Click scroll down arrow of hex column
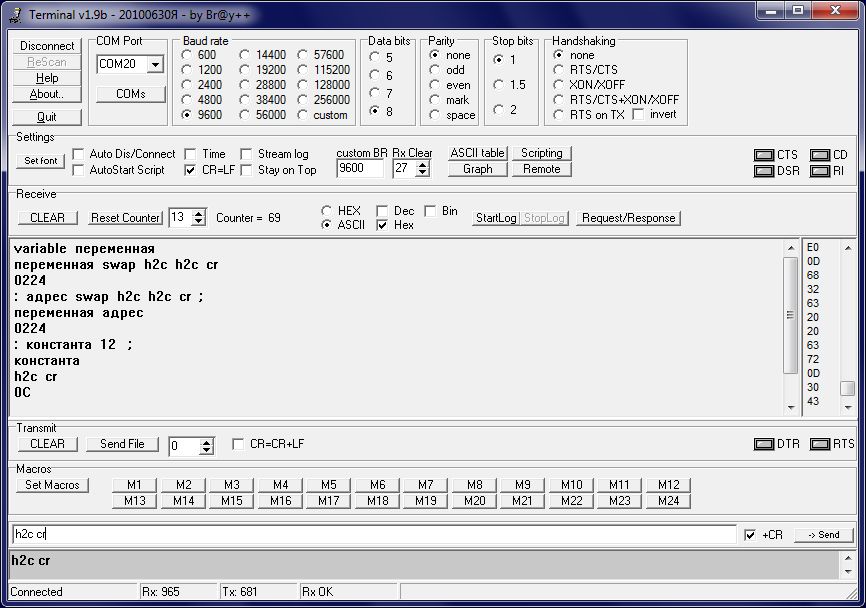866x608 pixels. pyautogui.click(x=848, y=408)
